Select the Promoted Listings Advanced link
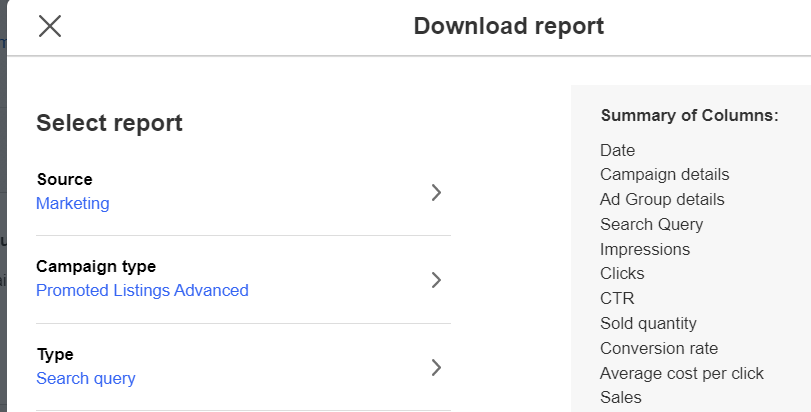The height and width of the screenshot is (412, 811). [142, 291]
